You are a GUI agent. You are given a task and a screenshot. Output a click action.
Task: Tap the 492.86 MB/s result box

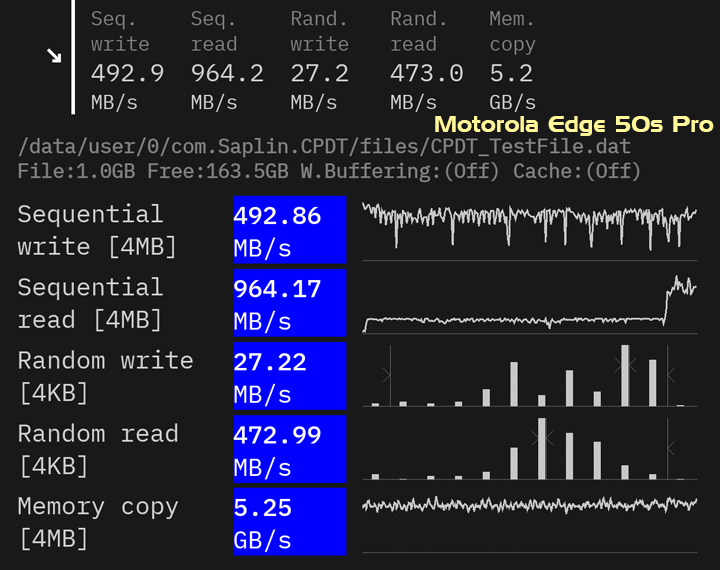290,230
